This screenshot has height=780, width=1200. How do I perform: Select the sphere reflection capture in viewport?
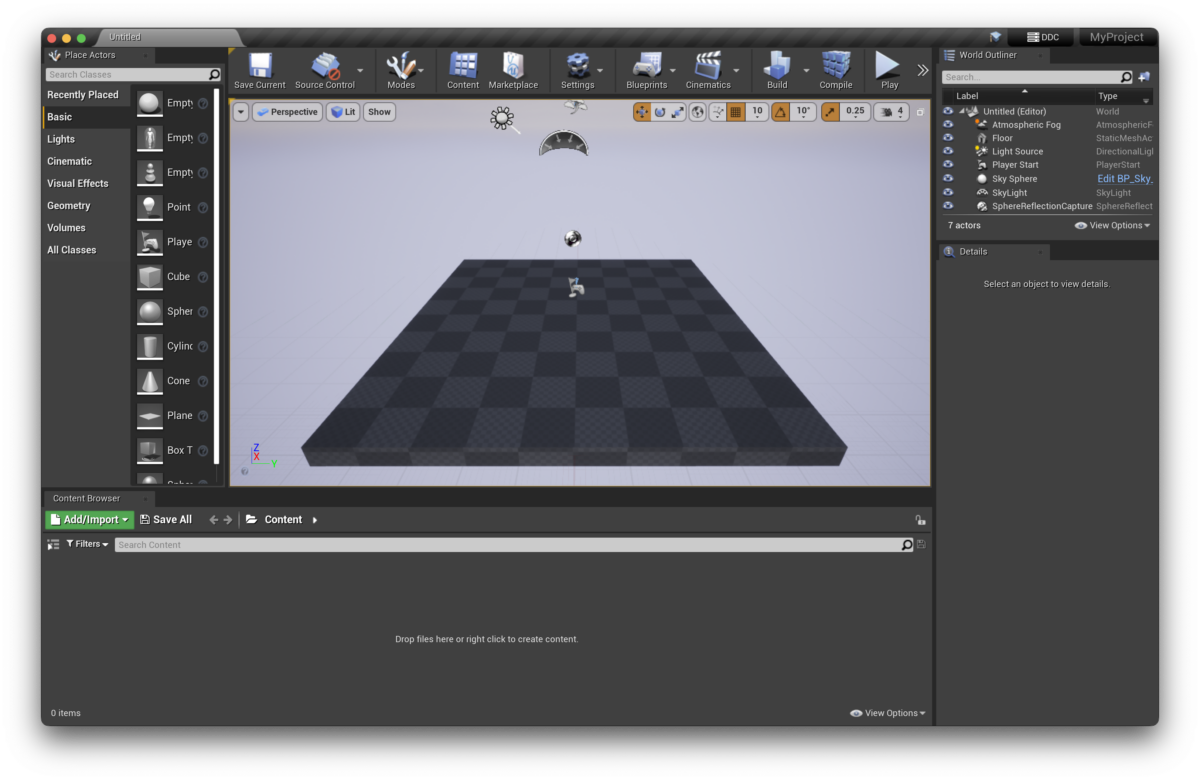[x=572, y=238]
